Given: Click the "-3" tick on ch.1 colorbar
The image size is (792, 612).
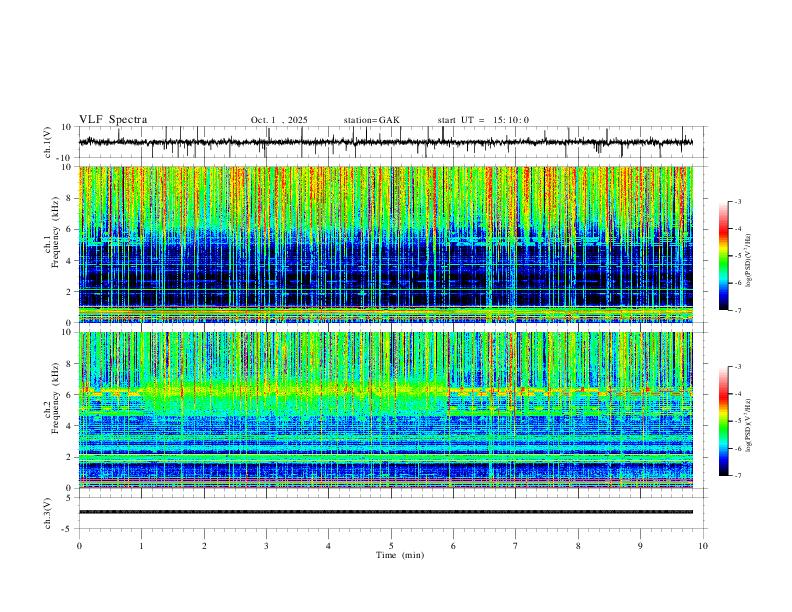Looking at the screenshot, I should tap(738, 201).
